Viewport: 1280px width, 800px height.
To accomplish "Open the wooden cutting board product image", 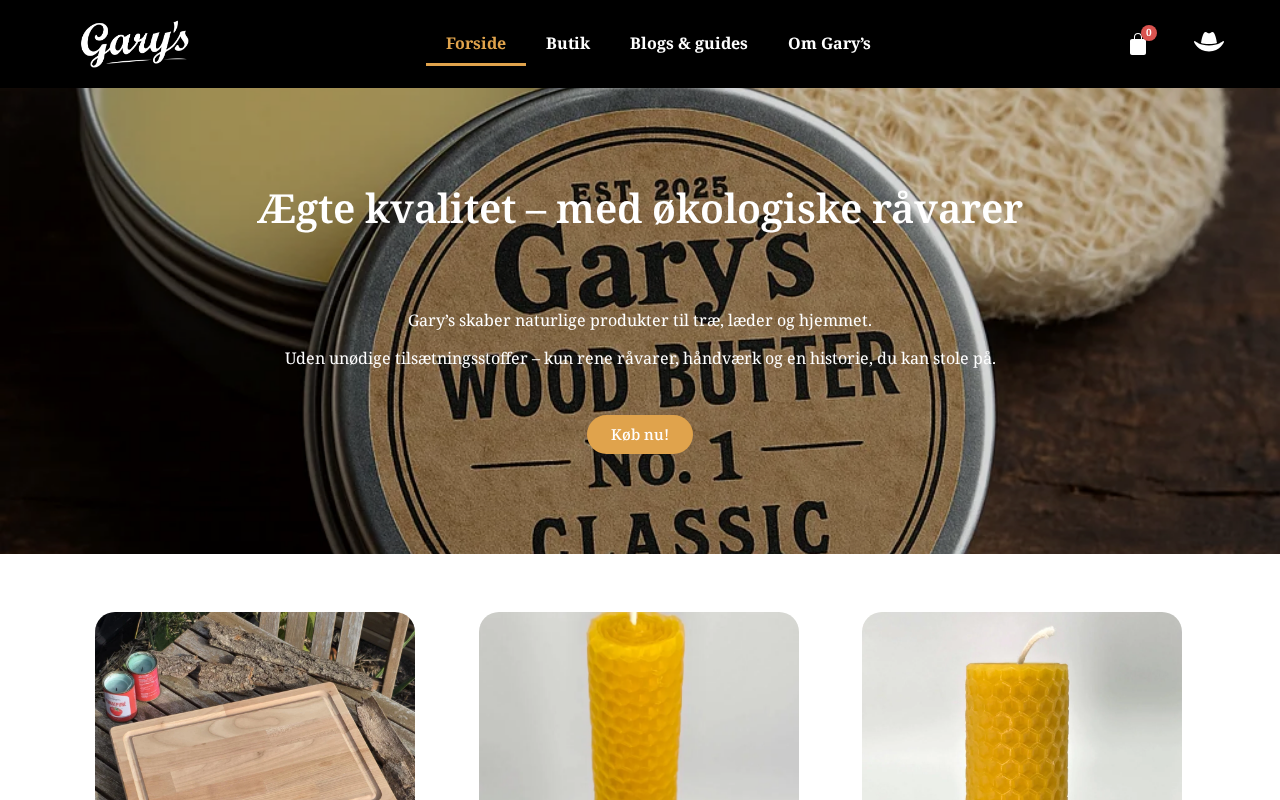I will (255, 706).
